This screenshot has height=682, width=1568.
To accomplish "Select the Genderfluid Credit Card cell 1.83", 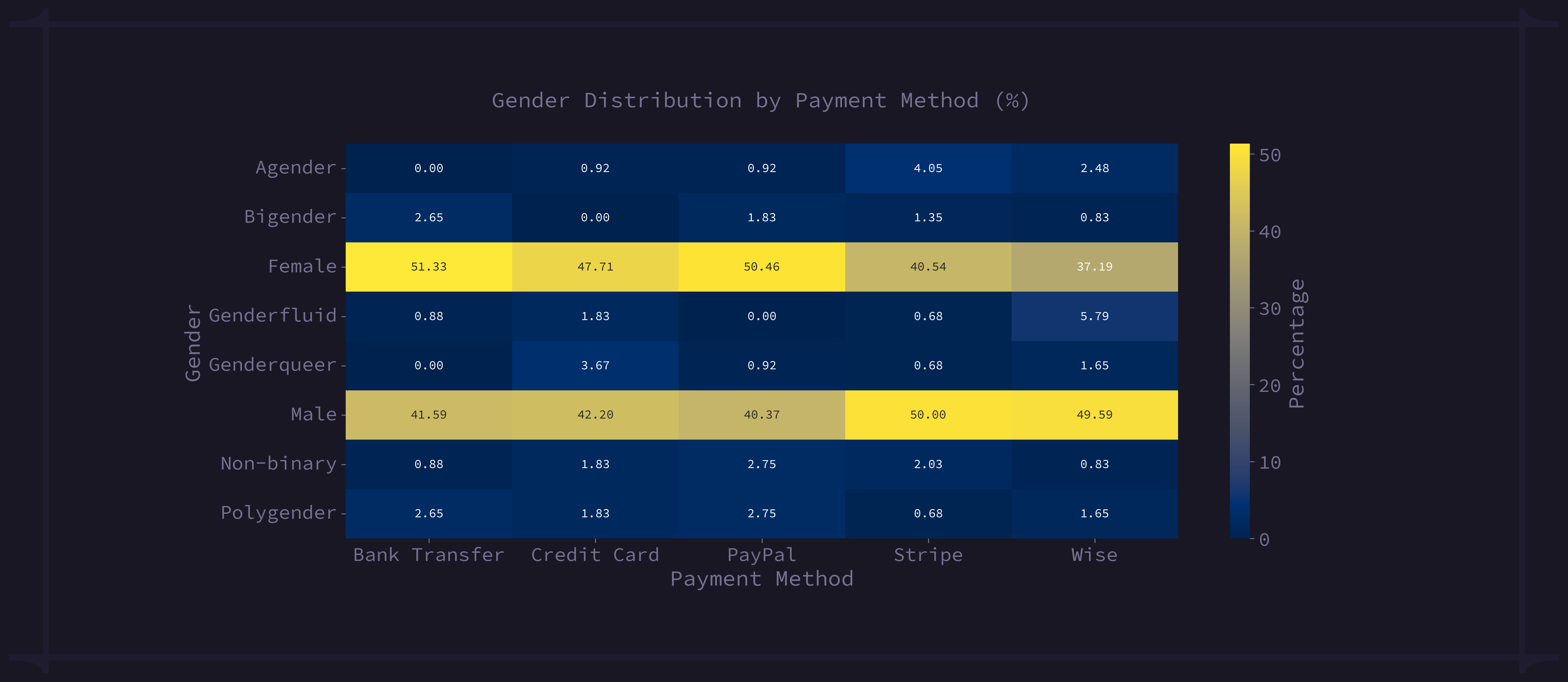I will pos(595,316).
